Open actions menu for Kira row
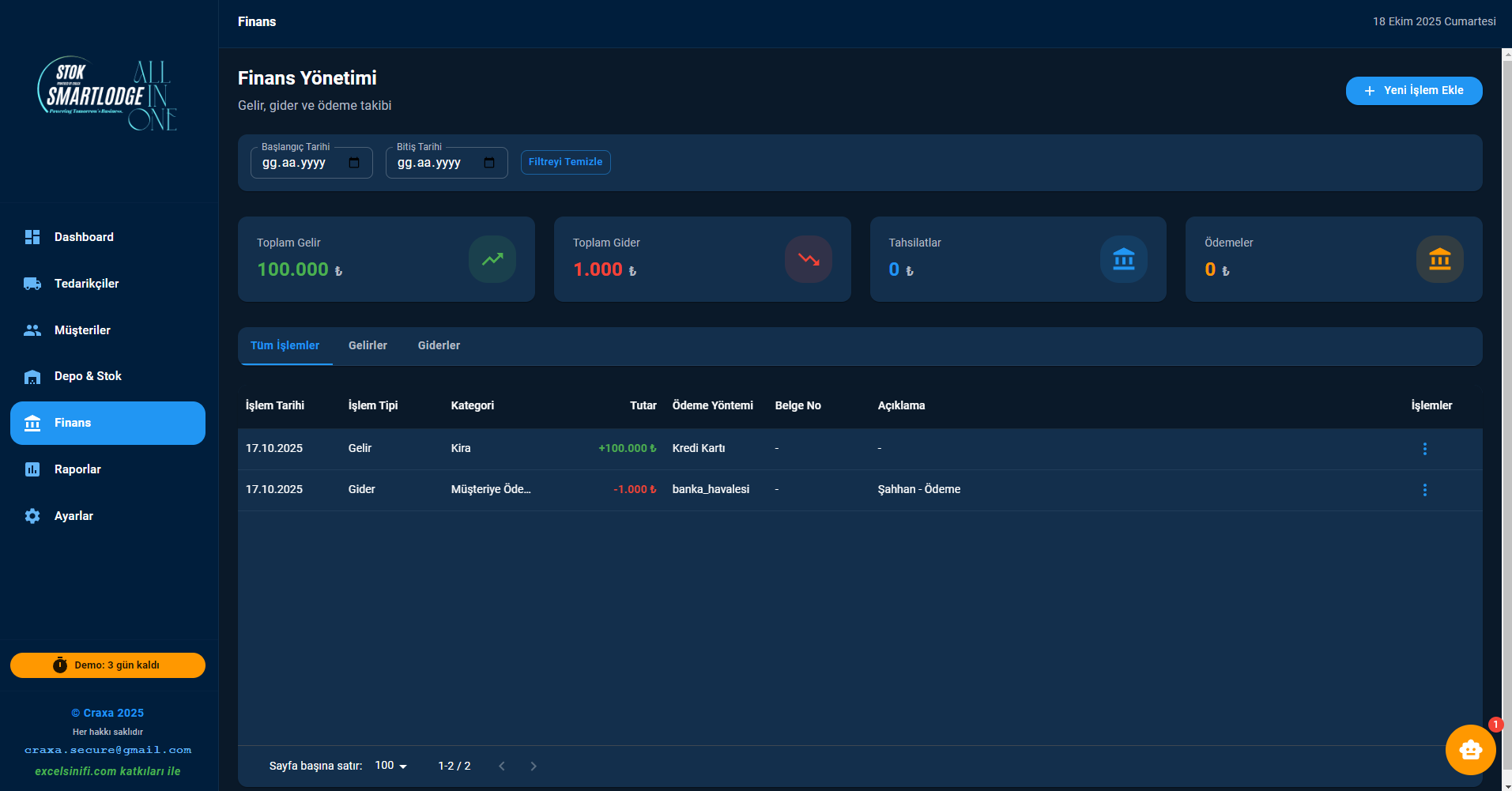This screenshot has width=1512, height=791. pos(1424,449)
